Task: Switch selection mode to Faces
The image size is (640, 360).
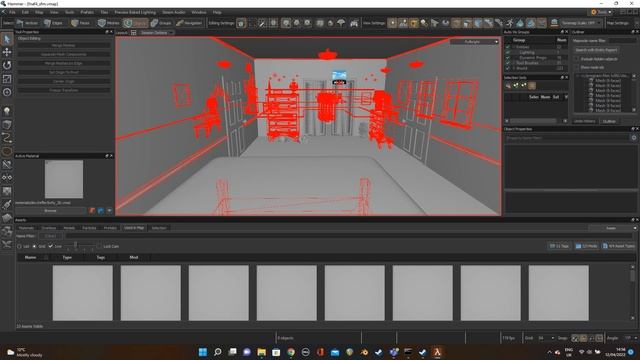Action: tap(80, 23)
